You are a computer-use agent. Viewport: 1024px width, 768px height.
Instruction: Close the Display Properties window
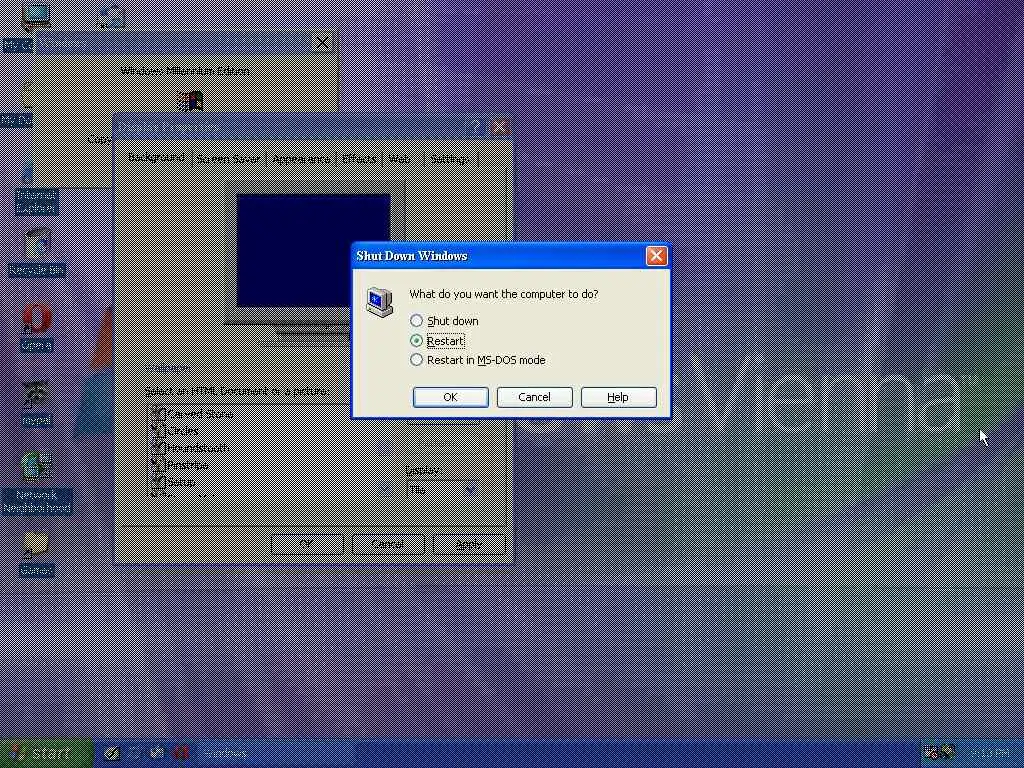point(500,127)
